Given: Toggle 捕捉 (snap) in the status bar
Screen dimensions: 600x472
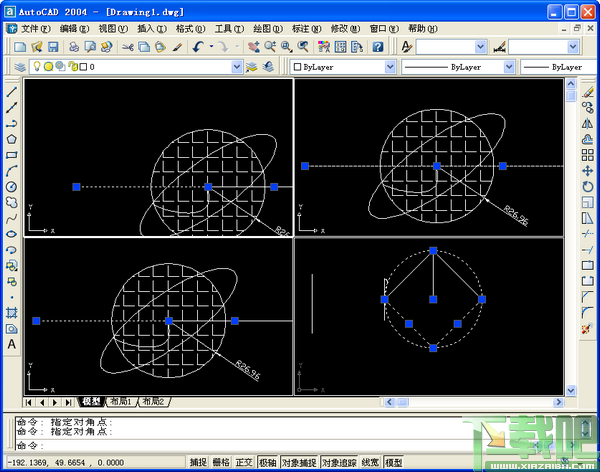Looking at the screenshot, I should 198,462.
